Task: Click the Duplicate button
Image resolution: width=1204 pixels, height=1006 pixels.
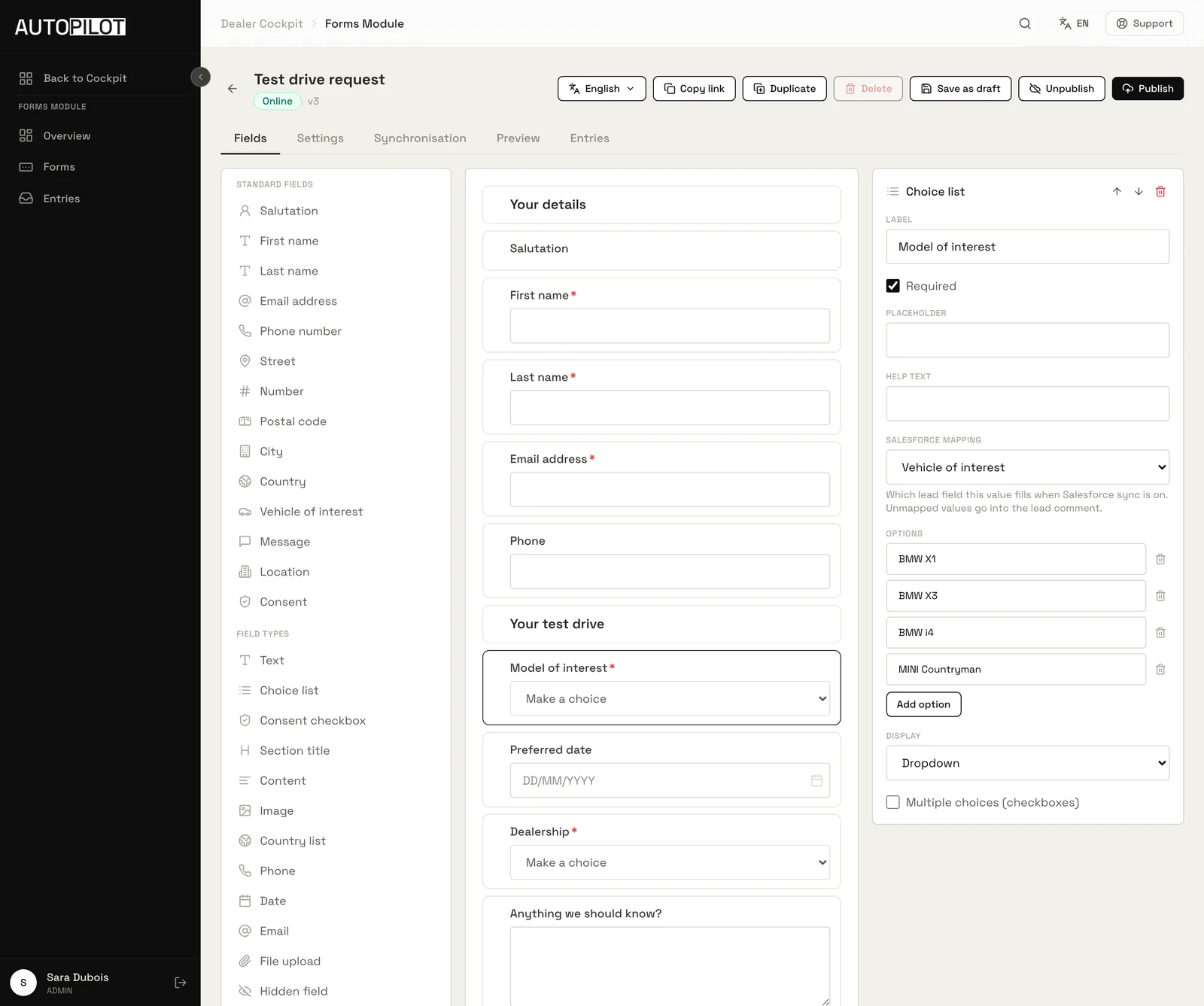Action: [x=784, y=89]
